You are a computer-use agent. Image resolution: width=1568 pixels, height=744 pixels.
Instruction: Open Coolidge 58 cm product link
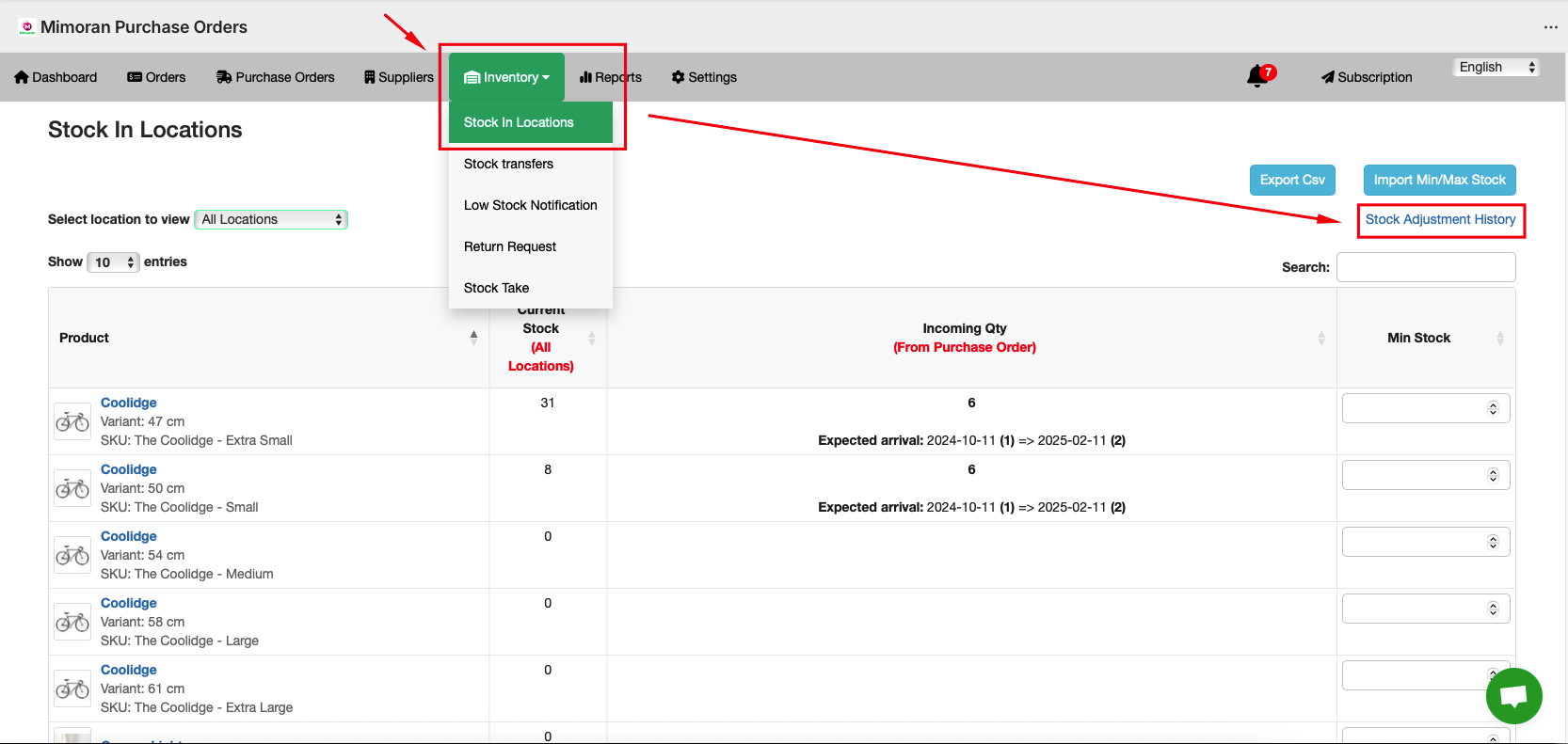tap(129, 603)
